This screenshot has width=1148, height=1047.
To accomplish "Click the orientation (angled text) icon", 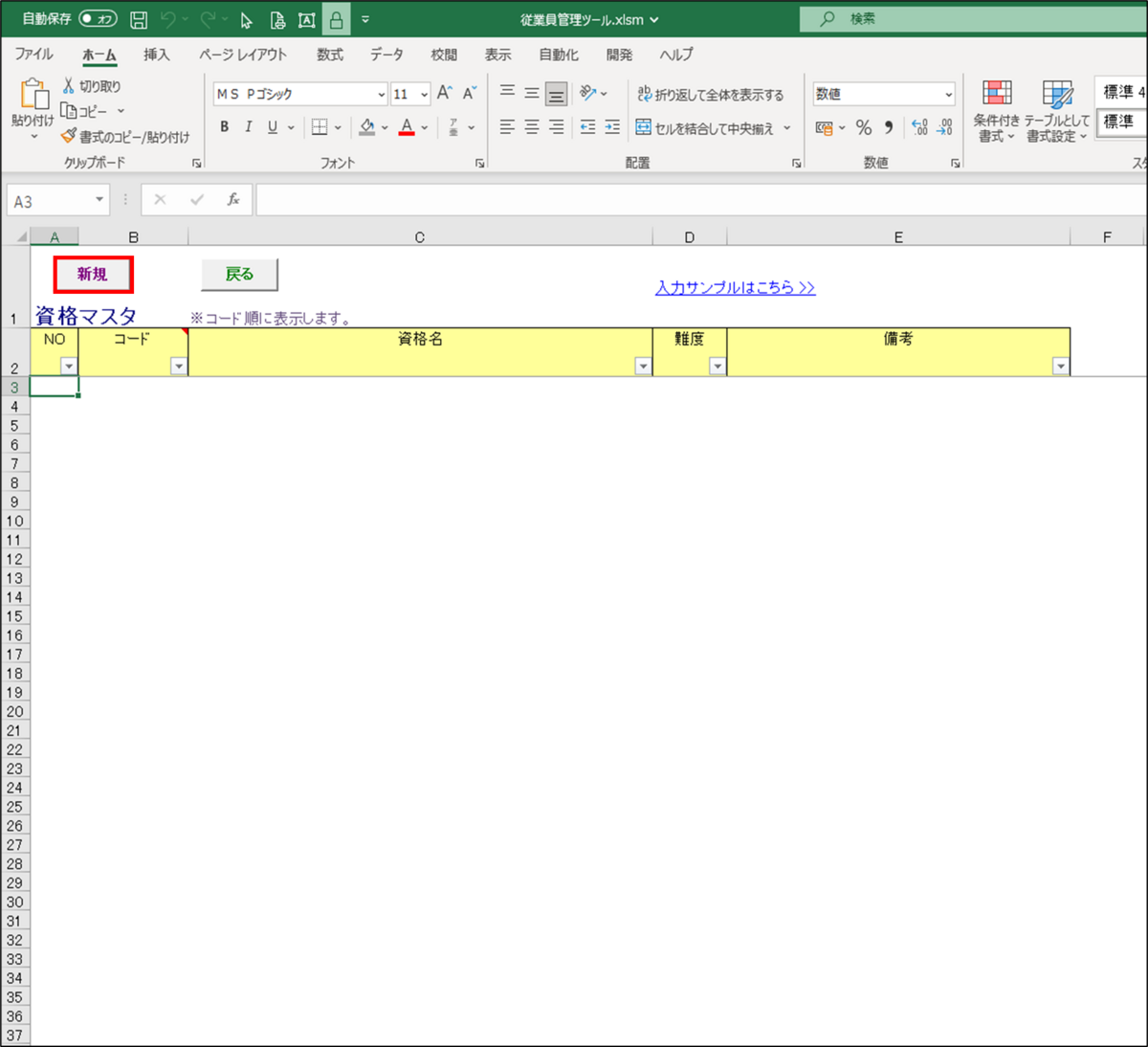I will pyautogui.click(x=587, y=93).
